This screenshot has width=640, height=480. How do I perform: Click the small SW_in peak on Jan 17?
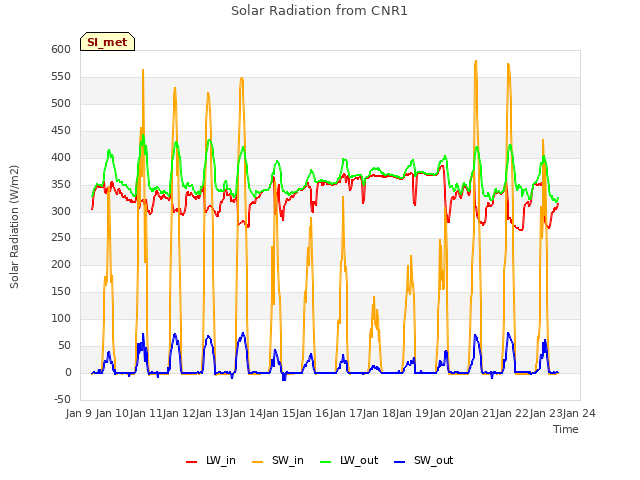pyautogui.click(x=373, y=298)
